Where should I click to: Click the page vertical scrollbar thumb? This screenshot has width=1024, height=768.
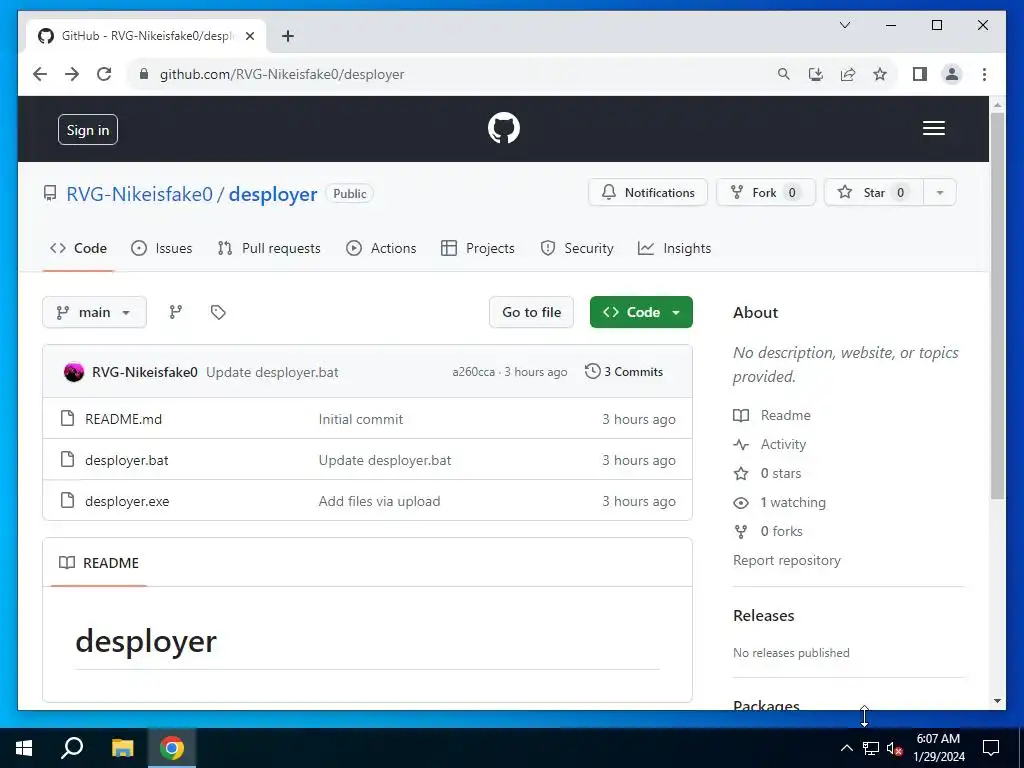(x=997, y=306)
